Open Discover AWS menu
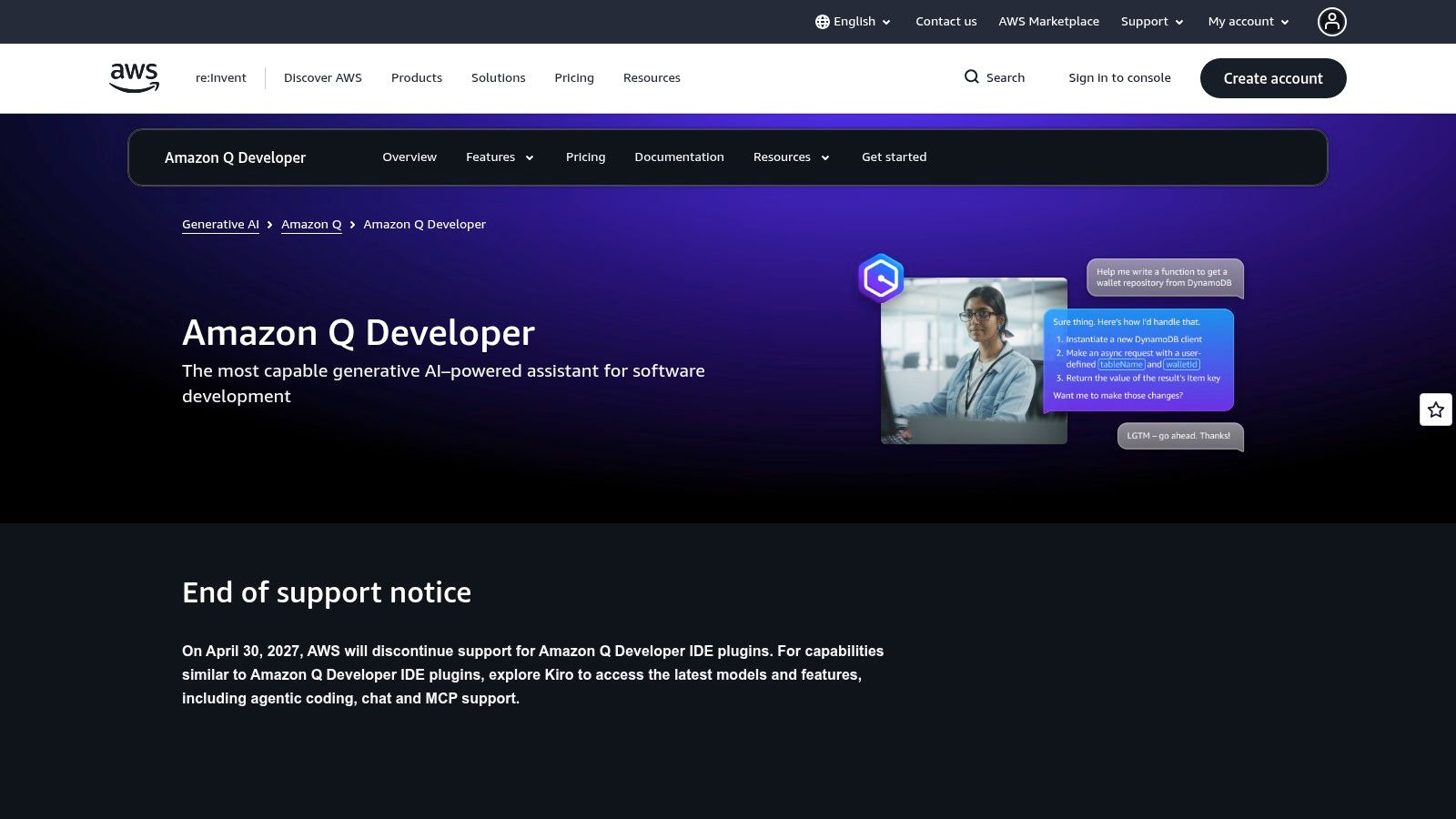1456x819 pixels. [x=323, y=78]
